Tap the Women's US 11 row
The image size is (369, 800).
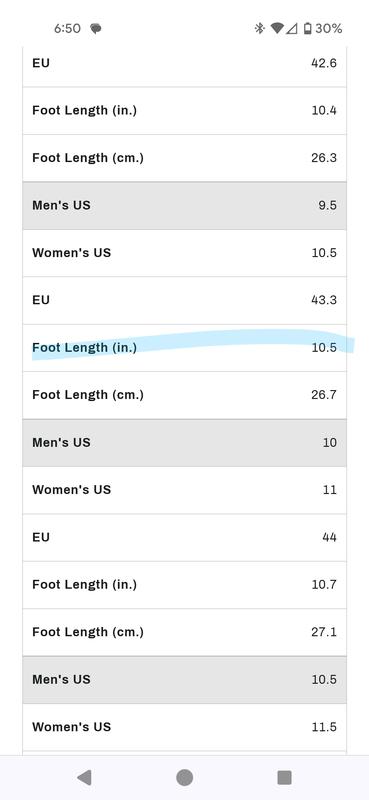pos(184,490)
